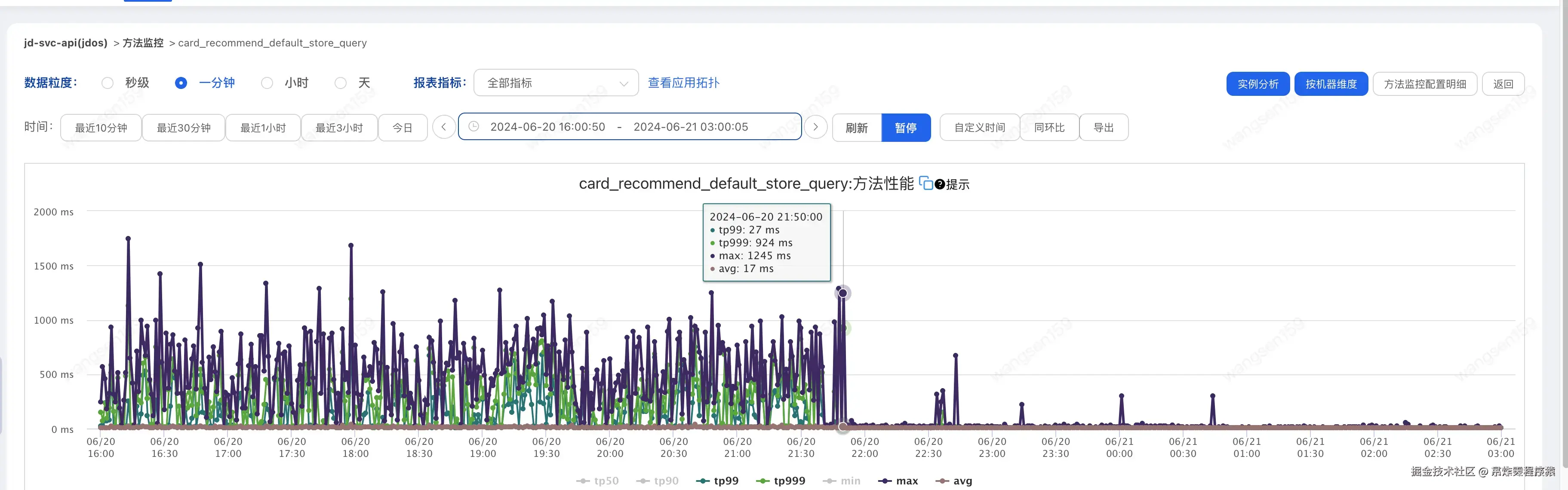
Task: Open 自定义时间 custom time option
Action: 979,127
